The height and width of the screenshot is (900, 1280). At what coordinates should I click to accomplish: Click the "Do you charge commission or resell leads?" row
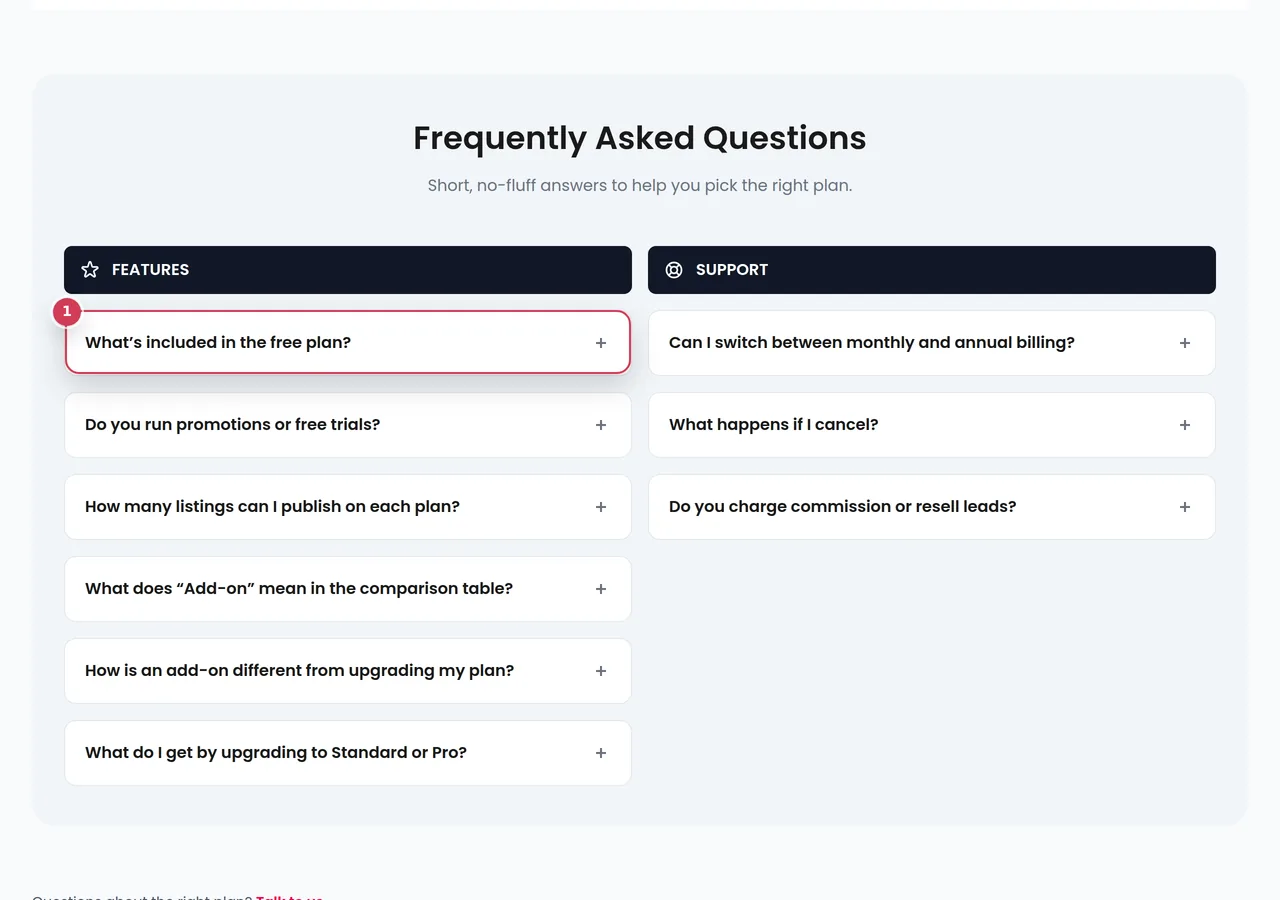point(931,506)
